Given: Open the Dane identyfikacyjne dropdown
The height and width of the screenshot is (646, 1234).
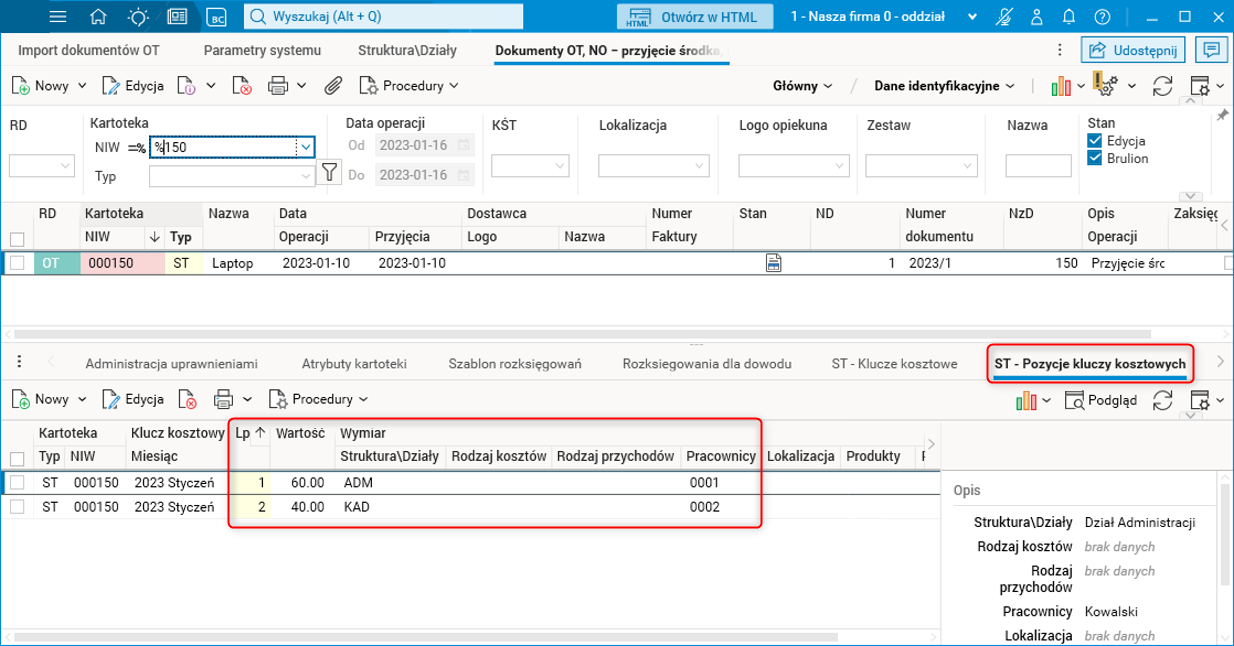Looking at the screenshot, I should tap(936, 86).
